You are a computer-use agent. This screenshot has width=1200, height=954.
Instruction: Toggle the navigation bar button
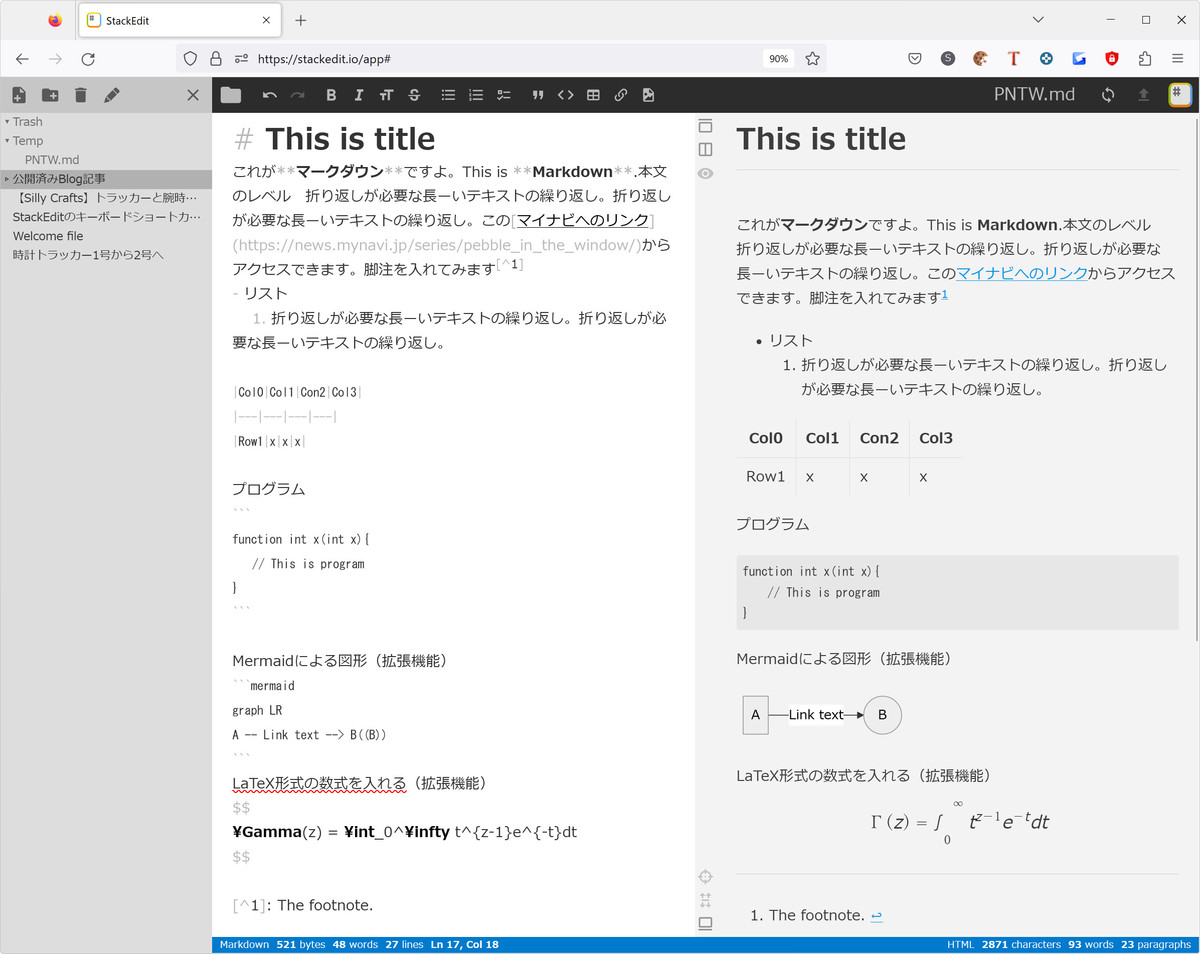[706, 126]
